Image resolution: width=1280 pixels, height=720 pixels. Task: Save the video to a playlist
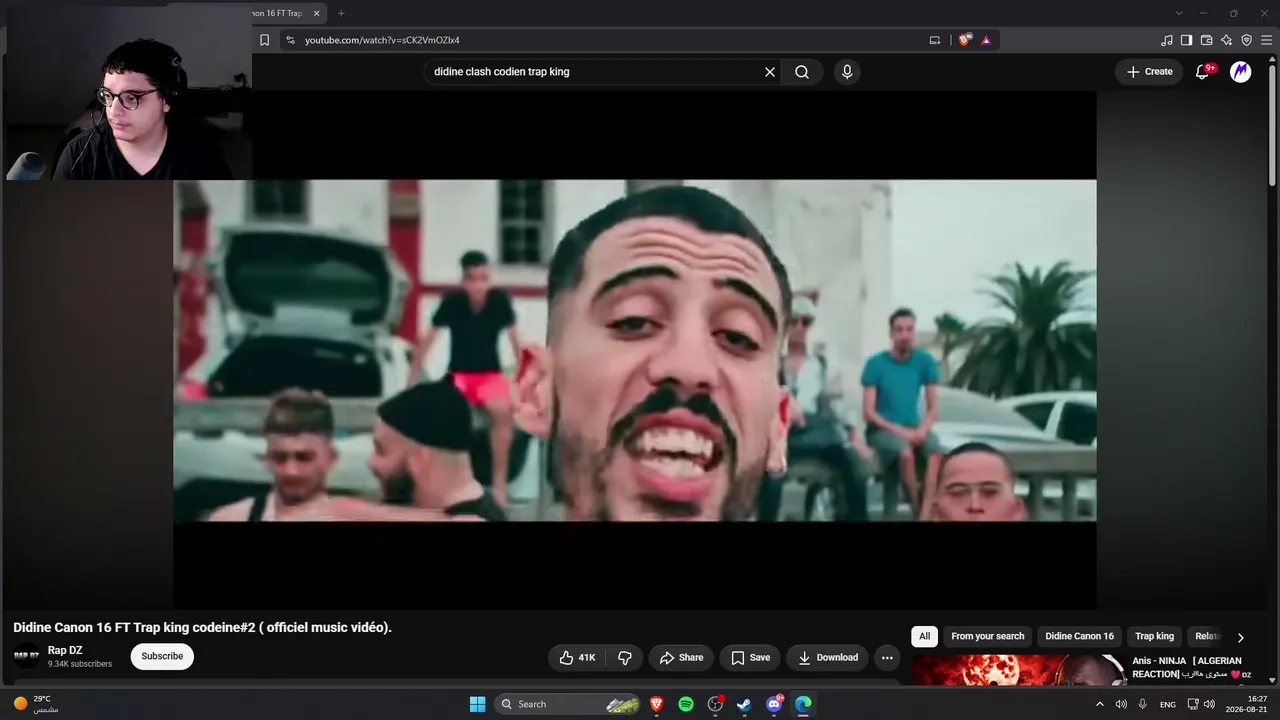tap(750, 657)
